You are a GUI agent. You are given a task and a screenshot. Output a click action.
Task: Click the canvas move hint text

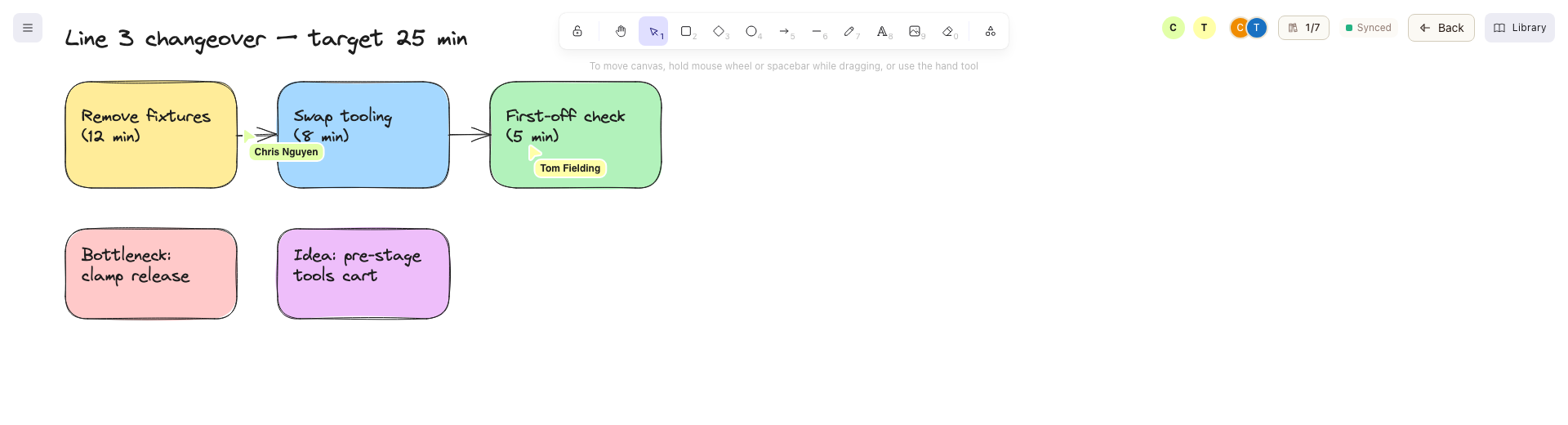[x=784, y=66]
